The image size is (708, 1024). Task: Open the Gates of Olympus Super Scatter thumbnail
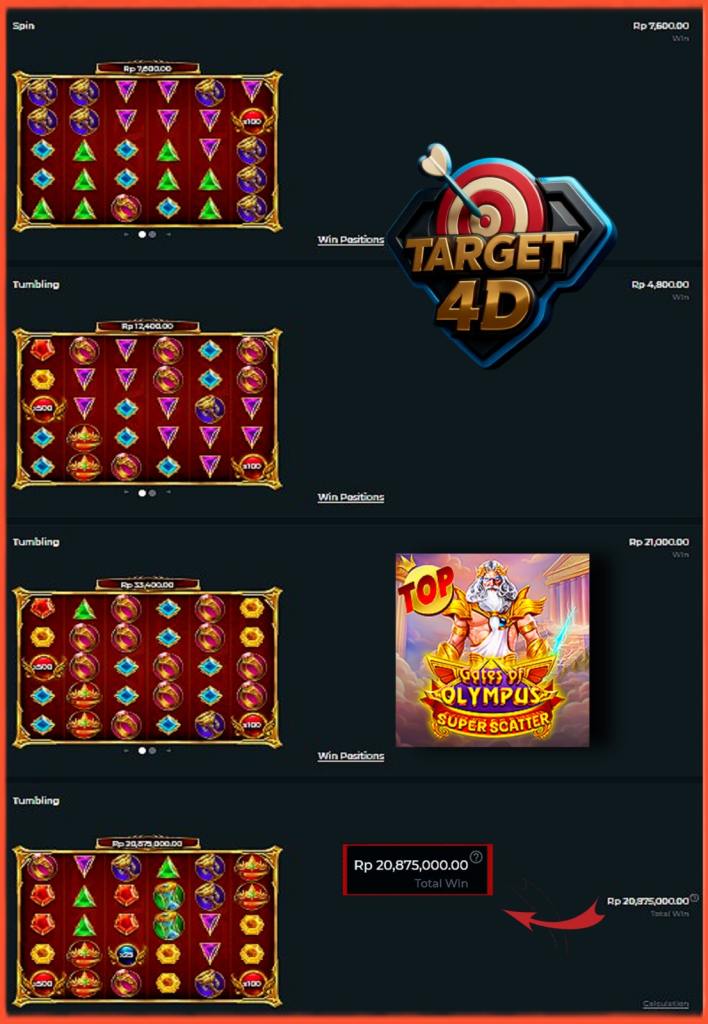point(492,650)
